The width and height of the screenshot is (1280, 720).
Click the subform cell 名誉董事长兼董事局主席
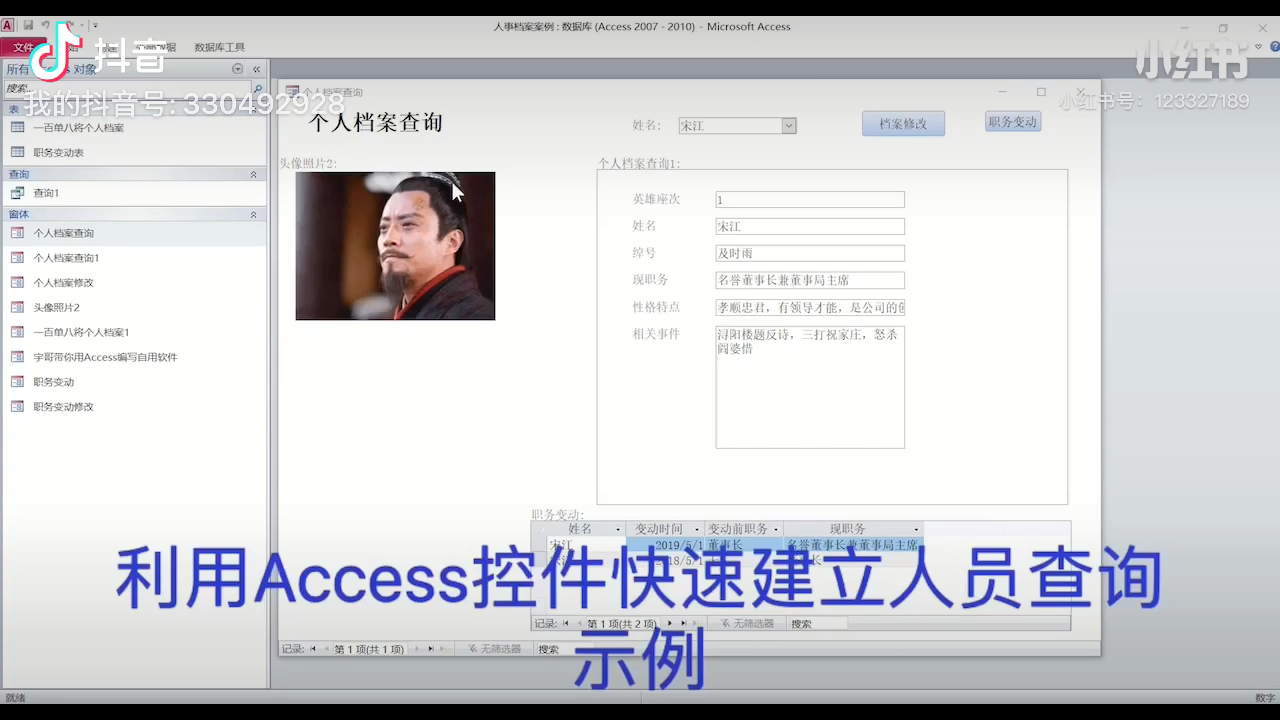[853, 545]
